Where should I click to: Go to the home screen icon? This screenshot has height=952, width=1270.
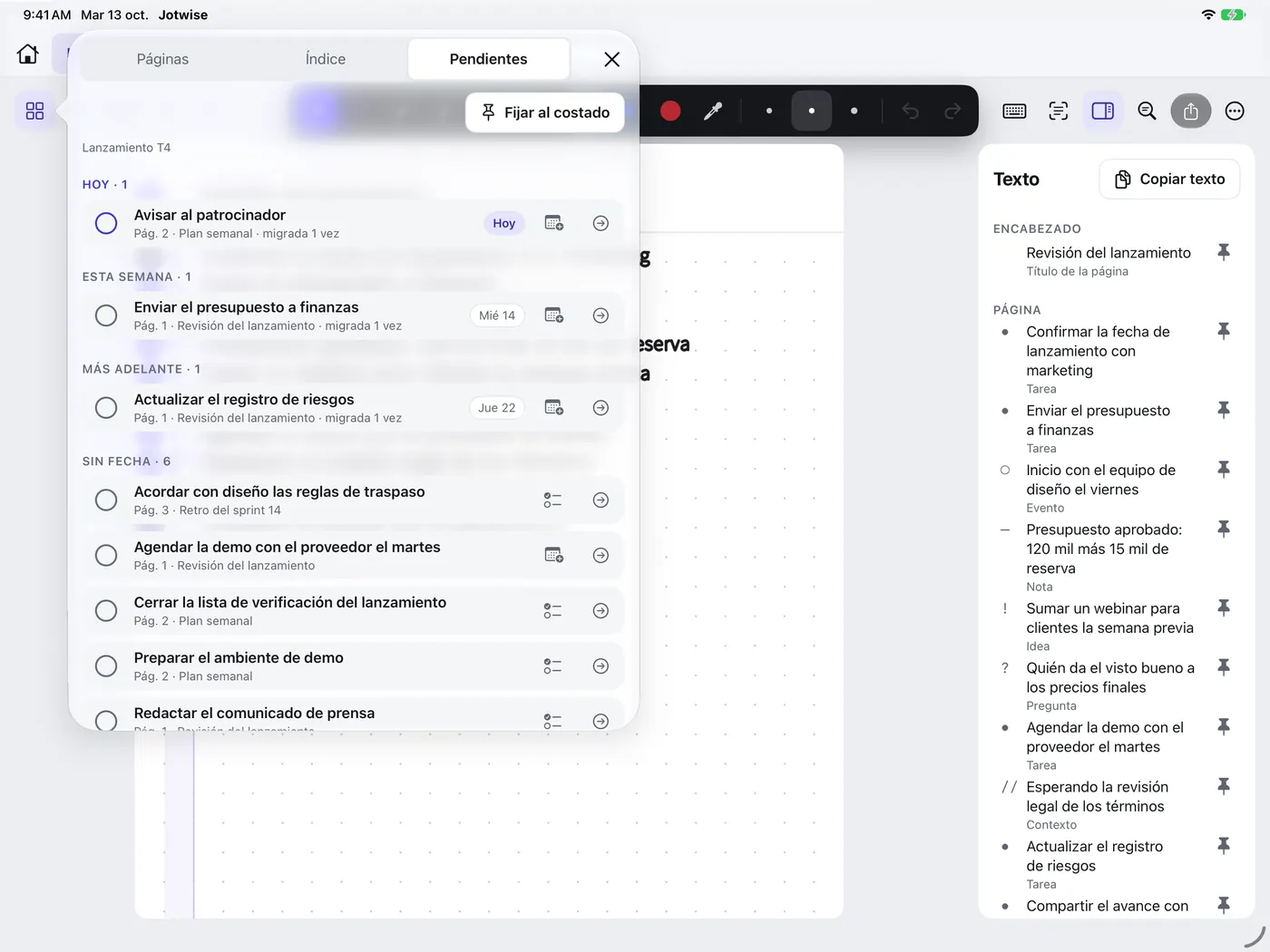coord(28,54)
